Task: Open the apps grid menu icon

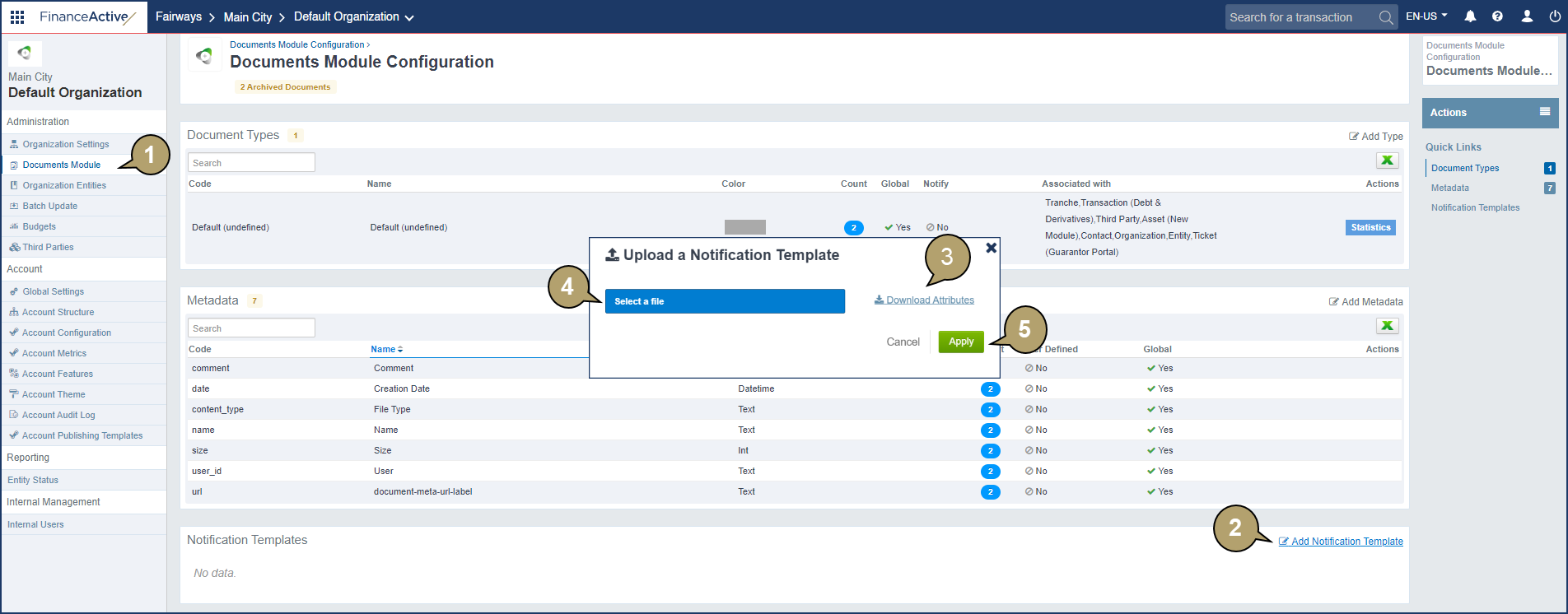Action: point(17,16)
